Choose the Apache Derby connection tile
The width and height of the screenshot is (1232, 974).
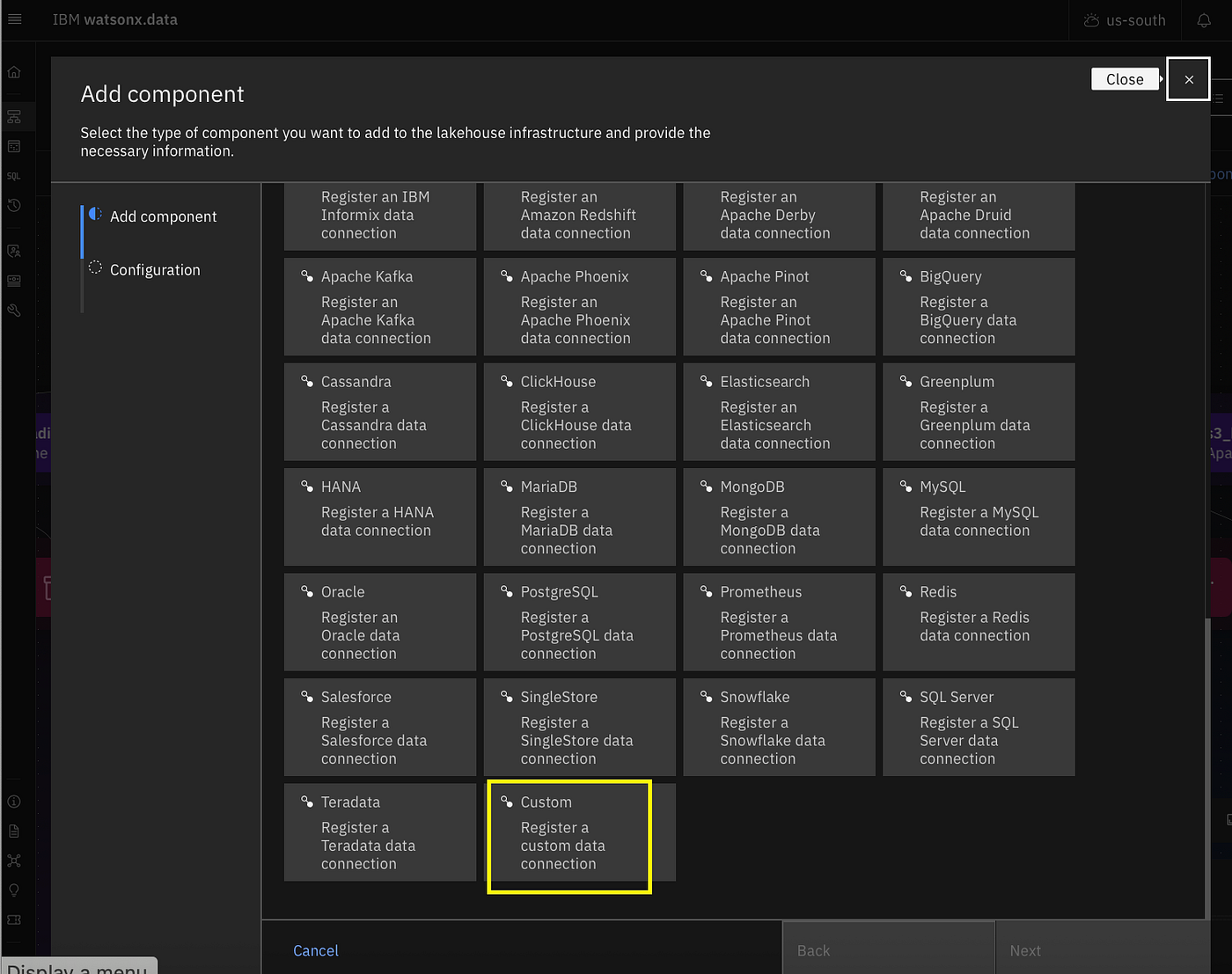(780, 216)
